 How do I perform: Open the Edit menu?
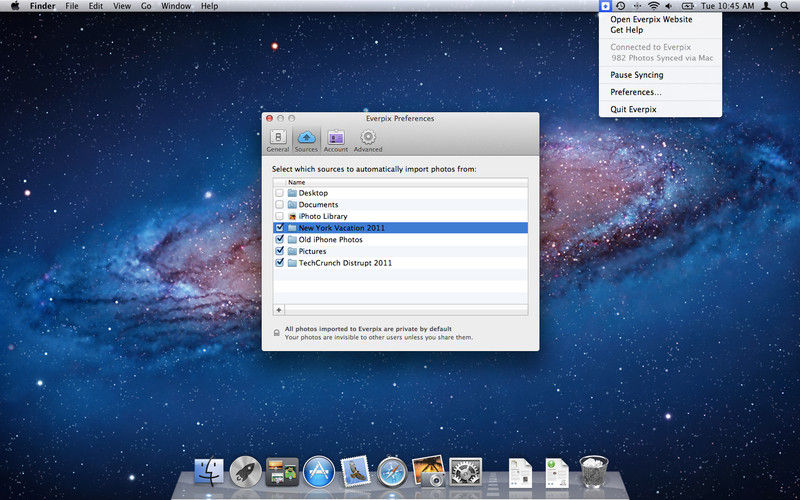pos(95,6)
